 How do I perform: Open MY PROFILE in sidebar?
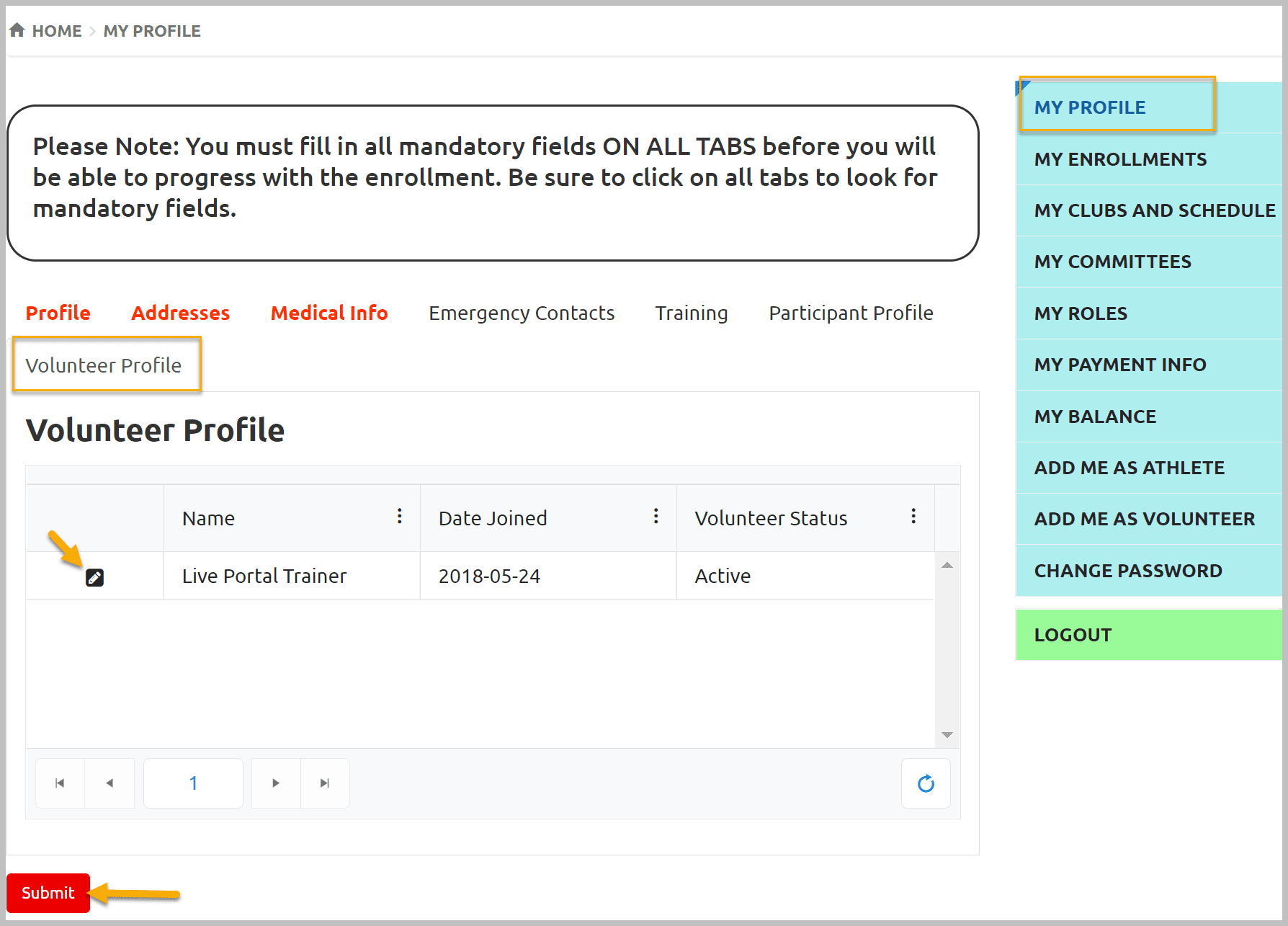tap(1148, 107)
